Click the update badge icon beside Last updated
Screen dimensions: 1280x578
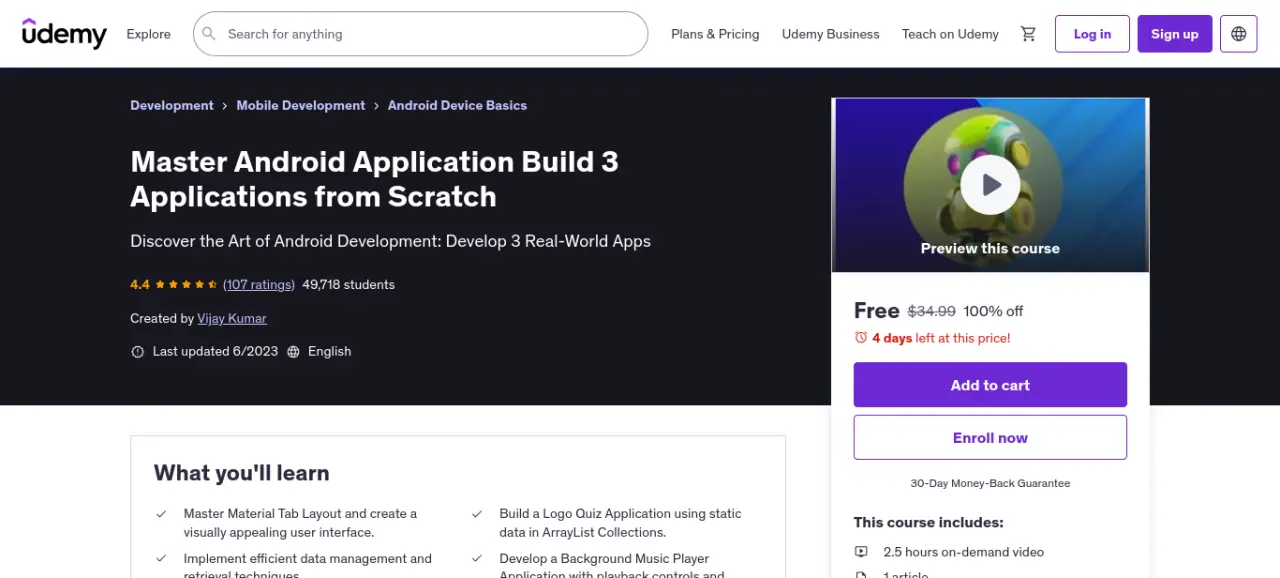coord(138,352)
